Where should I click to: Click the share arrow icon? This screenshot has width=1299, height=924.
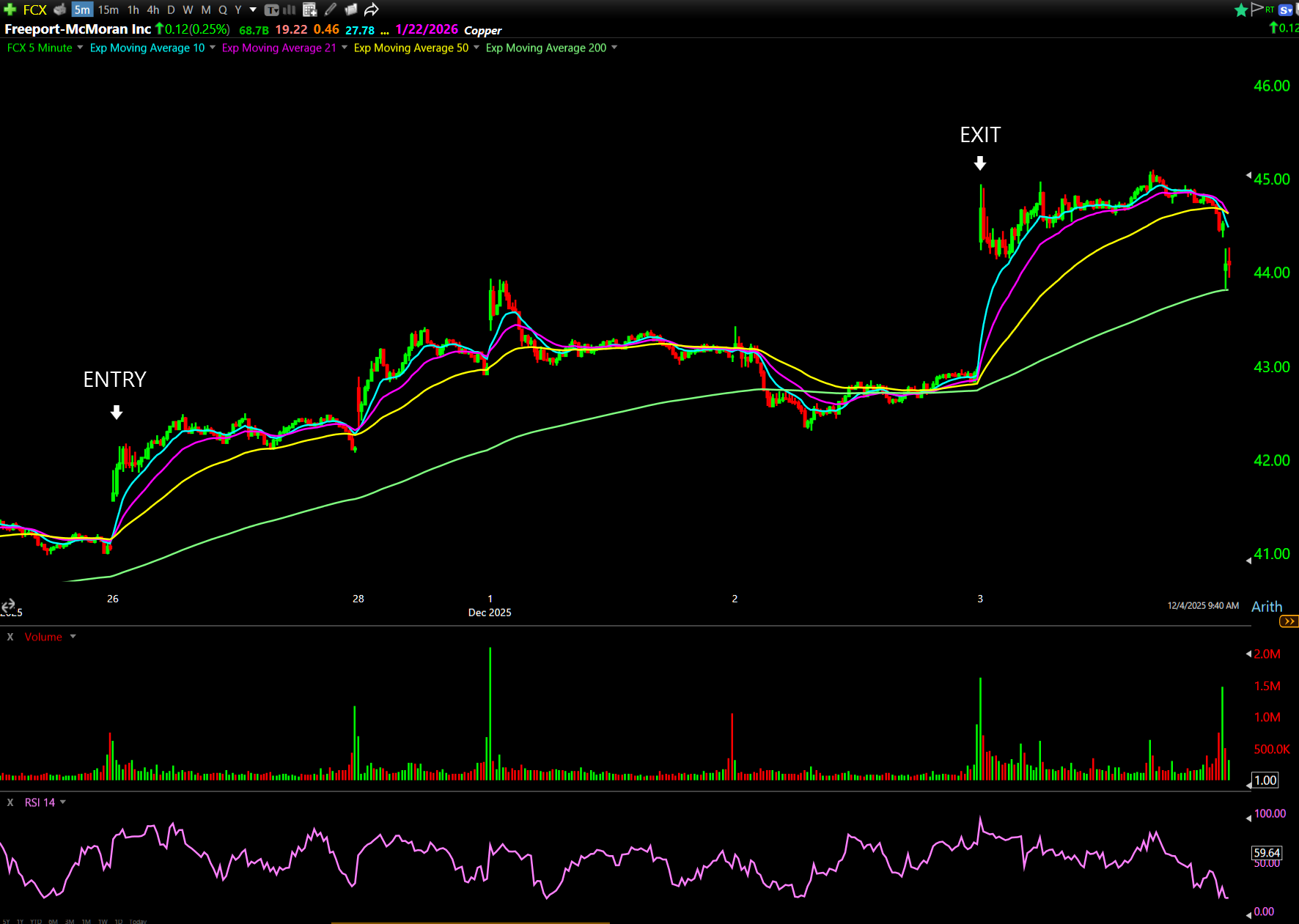pos(372,10)
